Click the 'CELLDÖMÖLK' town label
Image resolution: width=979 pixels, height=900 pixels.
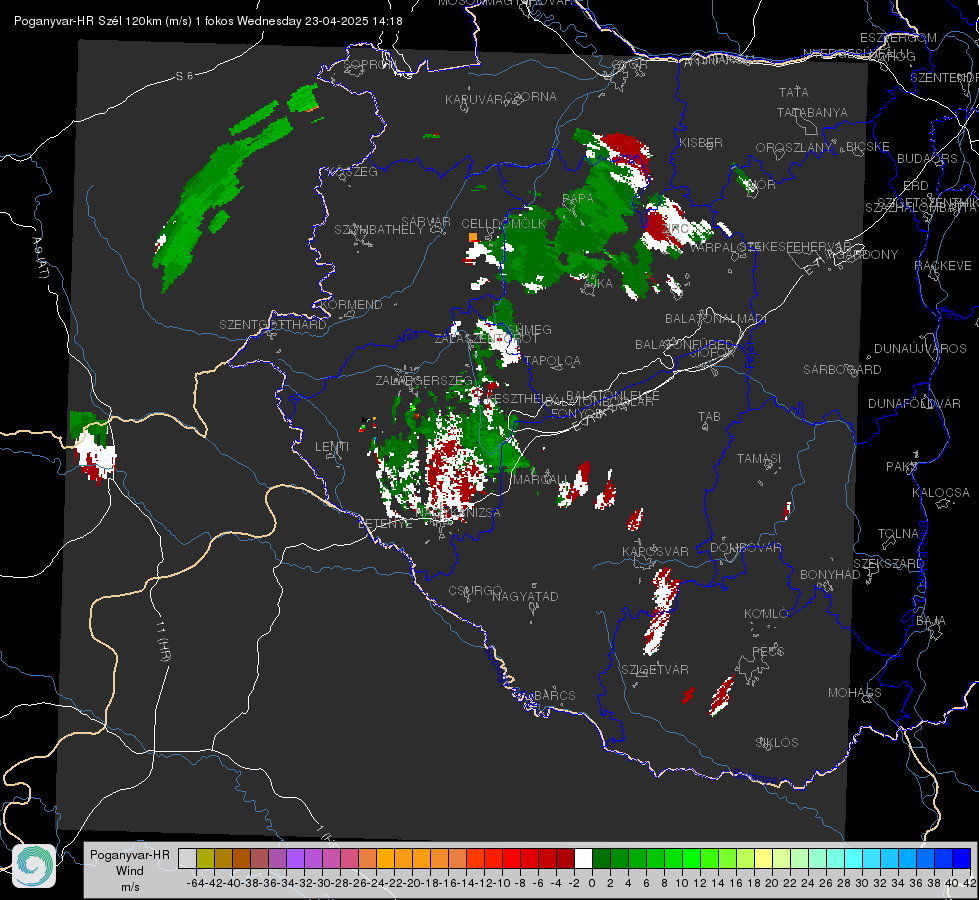coord(504,224)
